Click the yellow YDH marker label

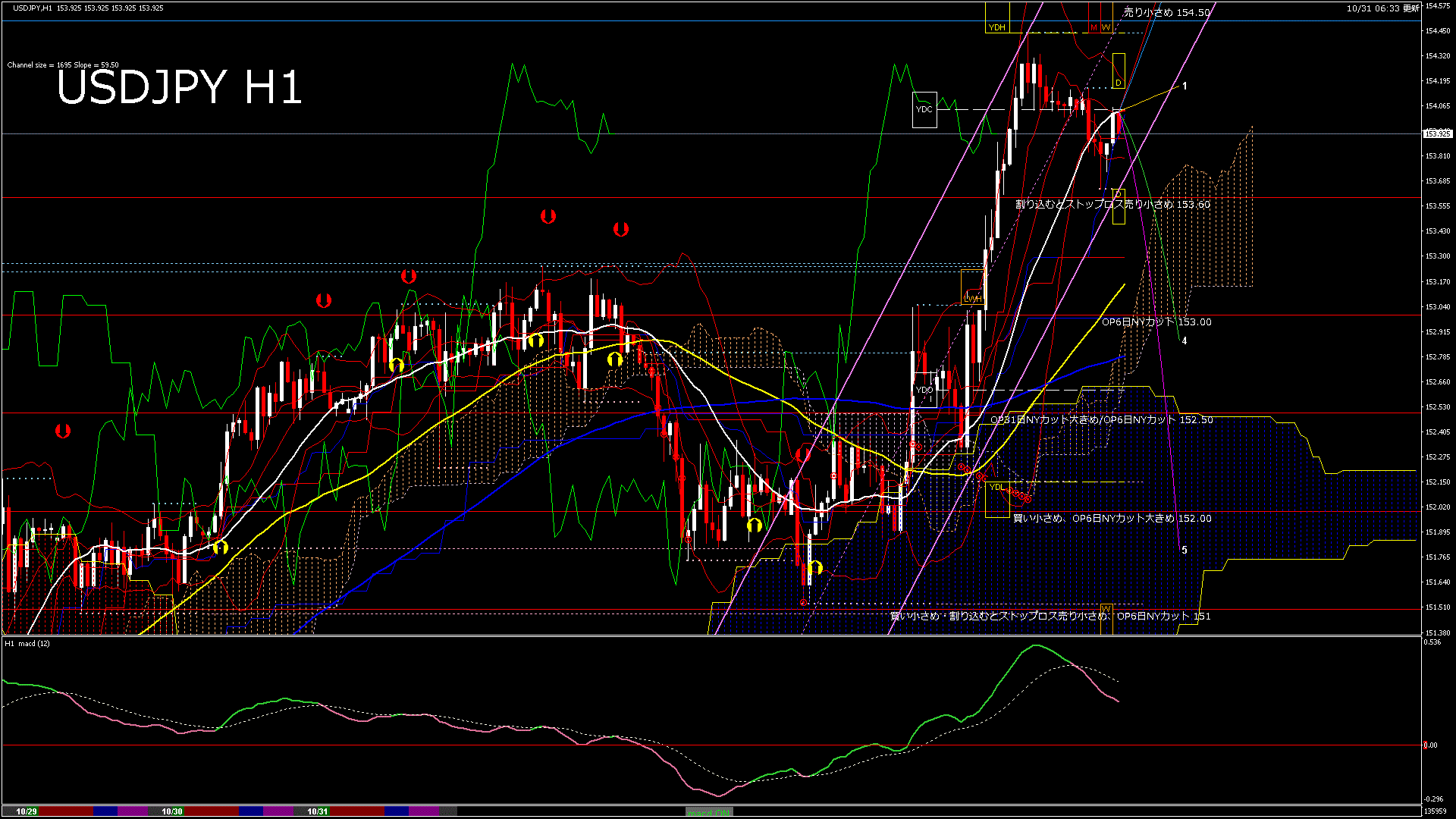click(x=997, y=27)
